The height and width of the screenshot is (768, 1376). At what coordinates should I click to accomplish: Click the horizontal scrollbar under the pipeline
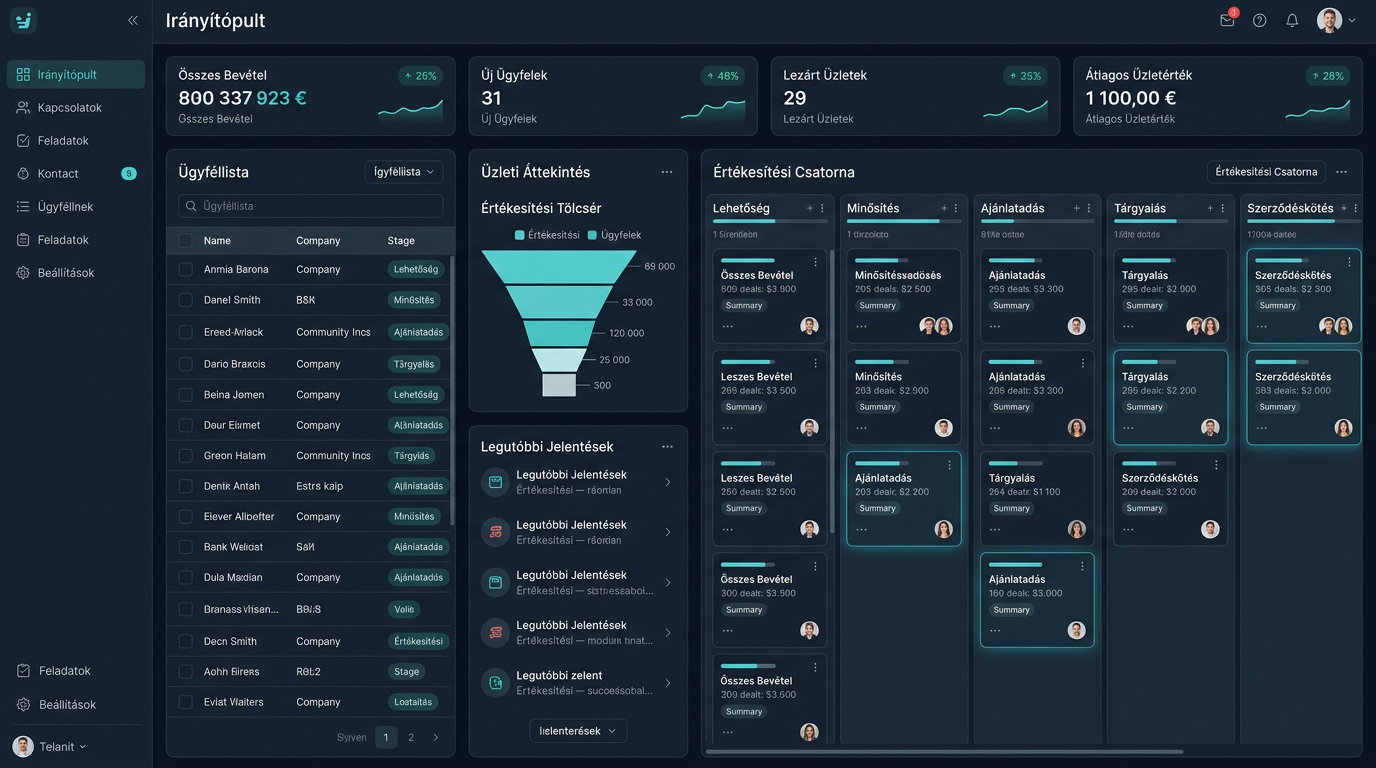tap(944, 751)
